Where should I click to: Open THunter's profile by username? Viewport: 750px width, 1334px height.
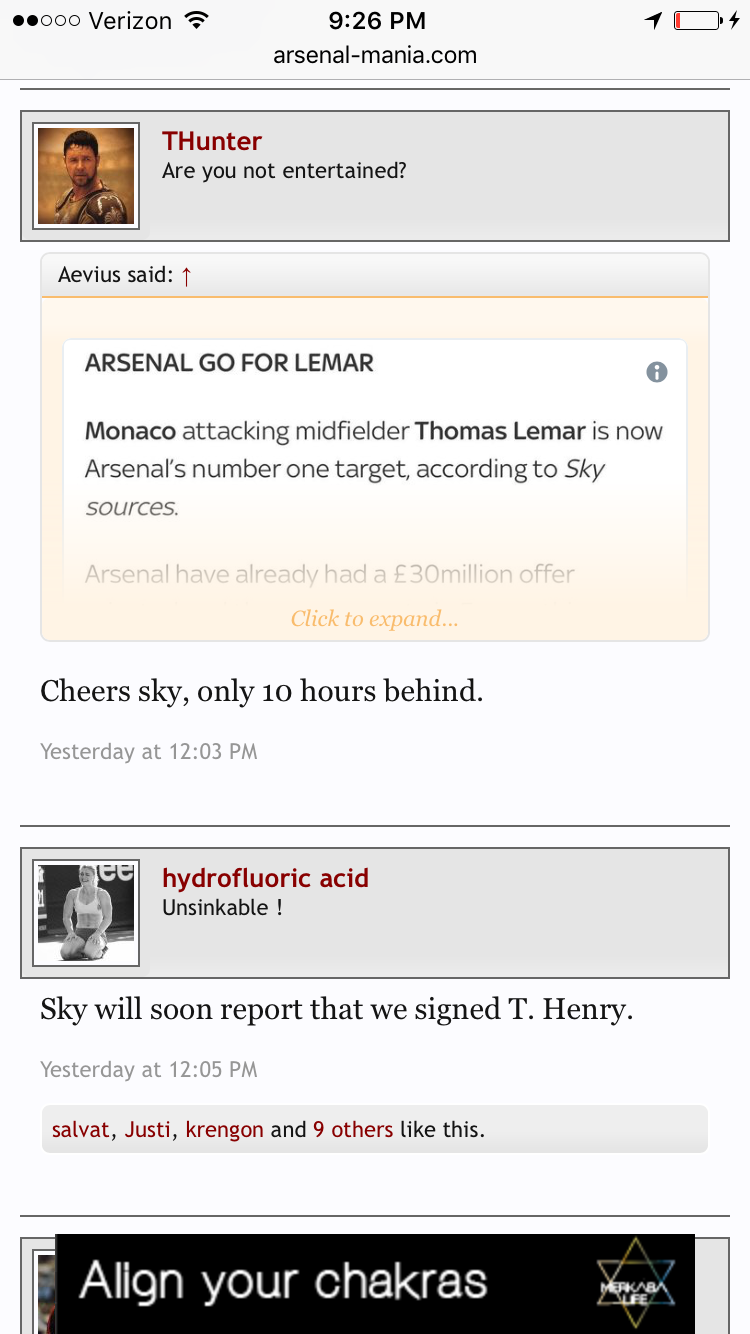point(212,141)
